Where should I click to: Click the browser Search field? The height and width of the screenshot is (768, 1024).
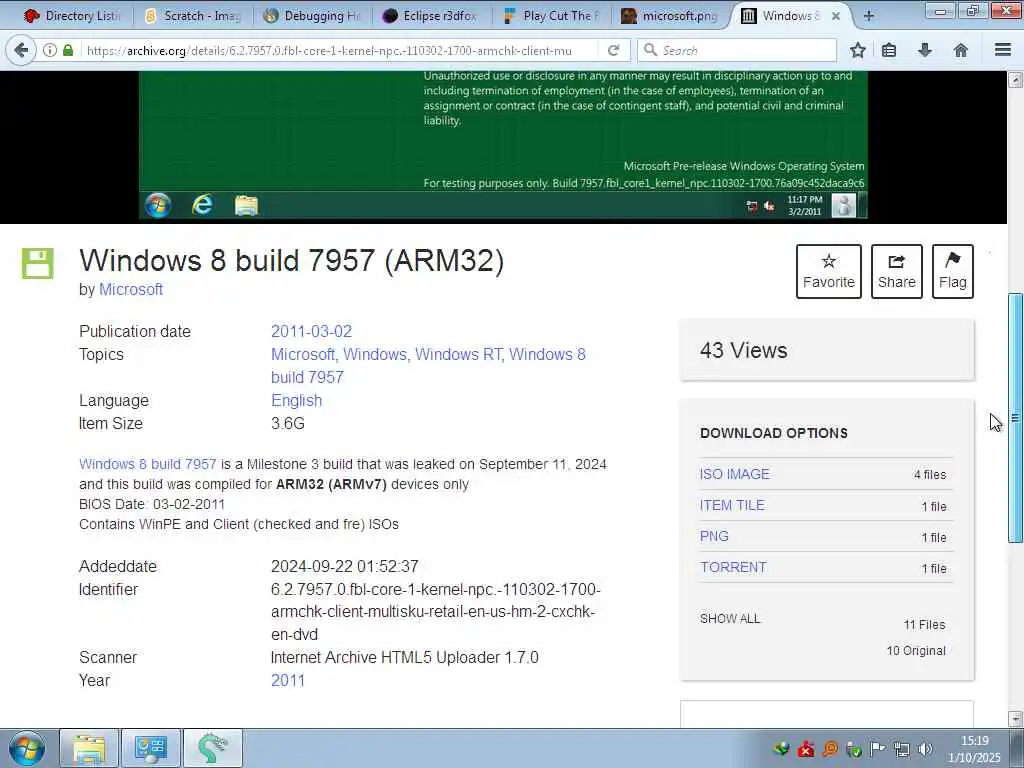[737, 50]
